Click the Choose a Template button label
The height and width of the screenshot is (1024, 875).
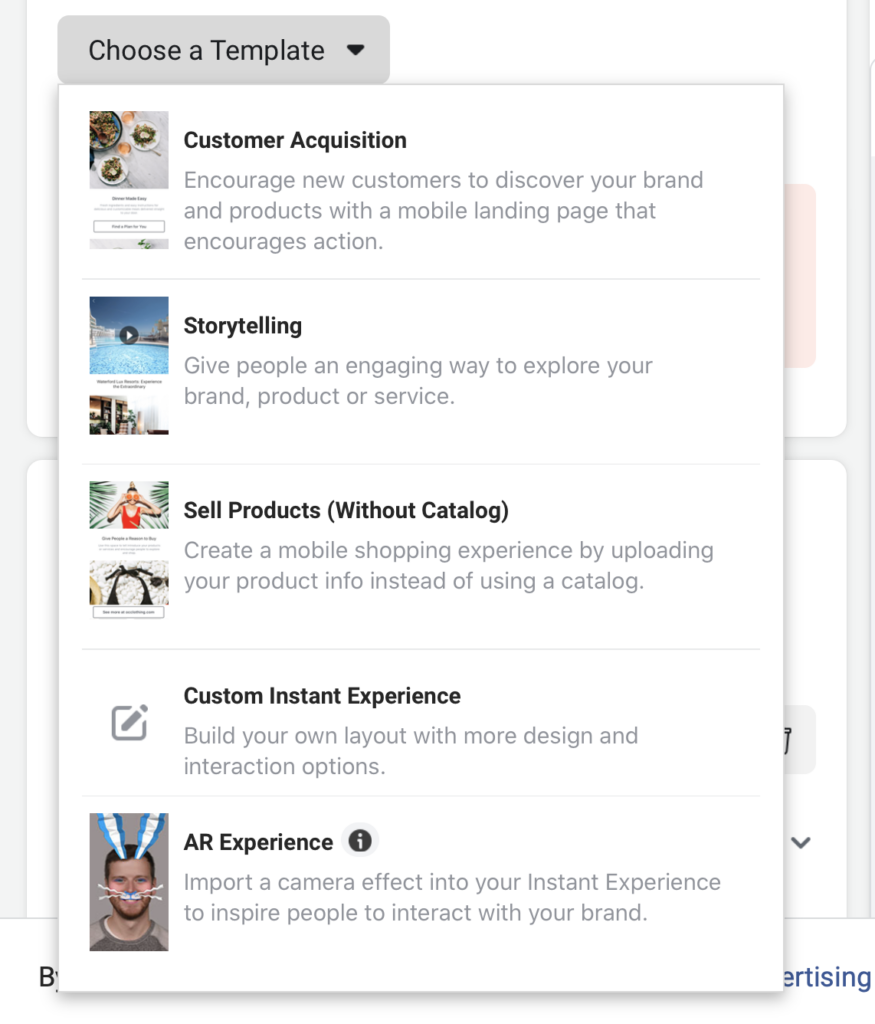(206, 49)
